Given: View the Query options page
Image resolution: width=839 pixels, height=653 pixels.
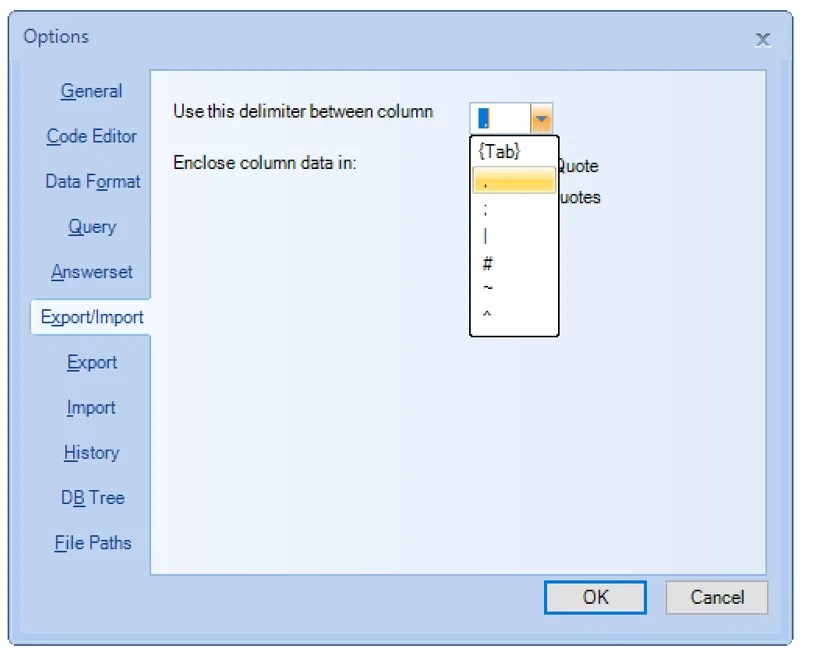Looking at the screenshot, I should (91, 226).
